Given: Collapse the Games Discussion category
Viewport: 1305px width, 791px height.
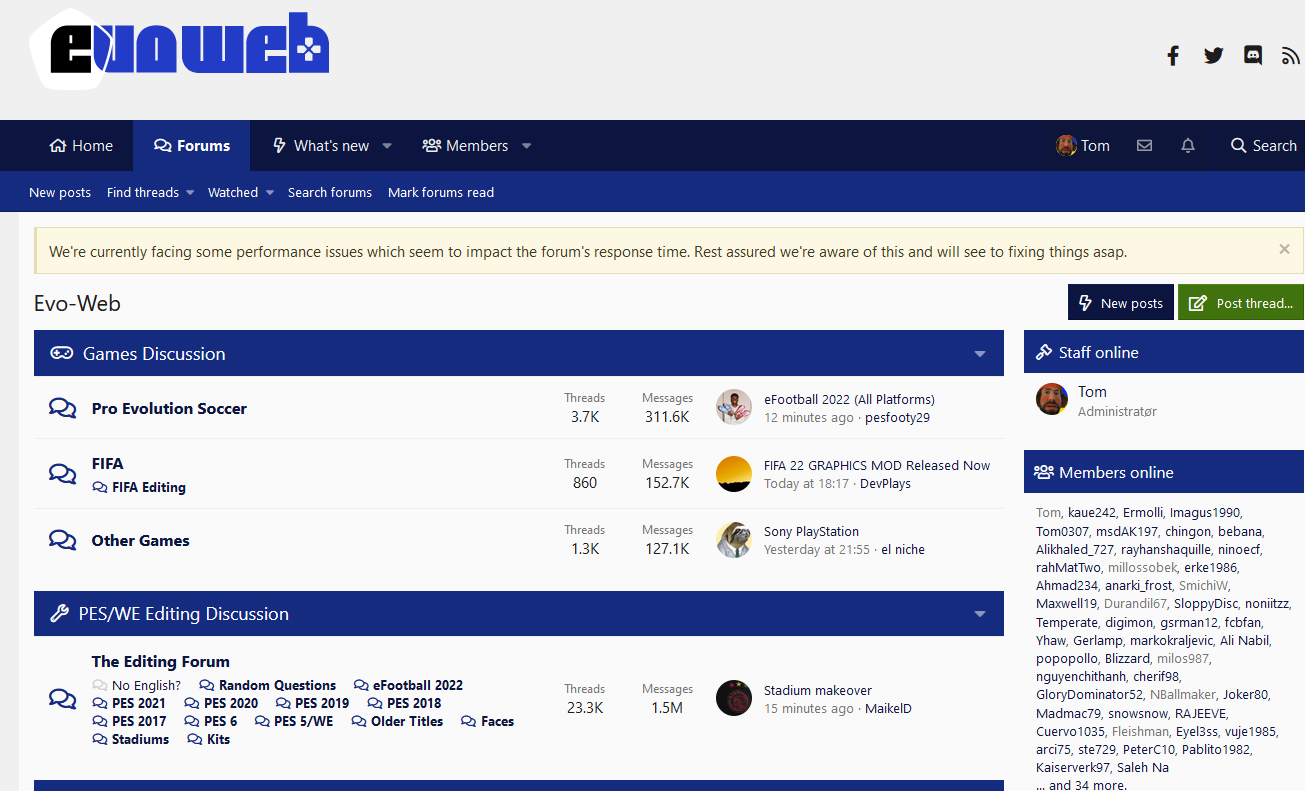Looking at the screenshot, I should point(980,354).
